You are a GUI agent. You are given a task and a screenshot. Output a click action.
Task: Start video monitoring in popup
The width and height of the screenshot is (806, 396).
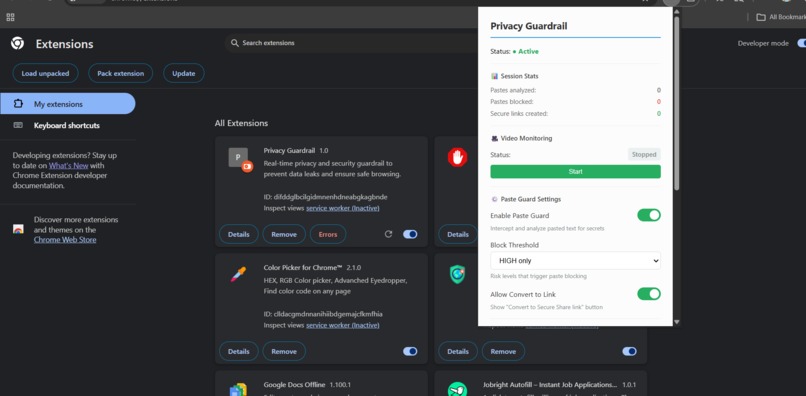click(x=575, y=172)
